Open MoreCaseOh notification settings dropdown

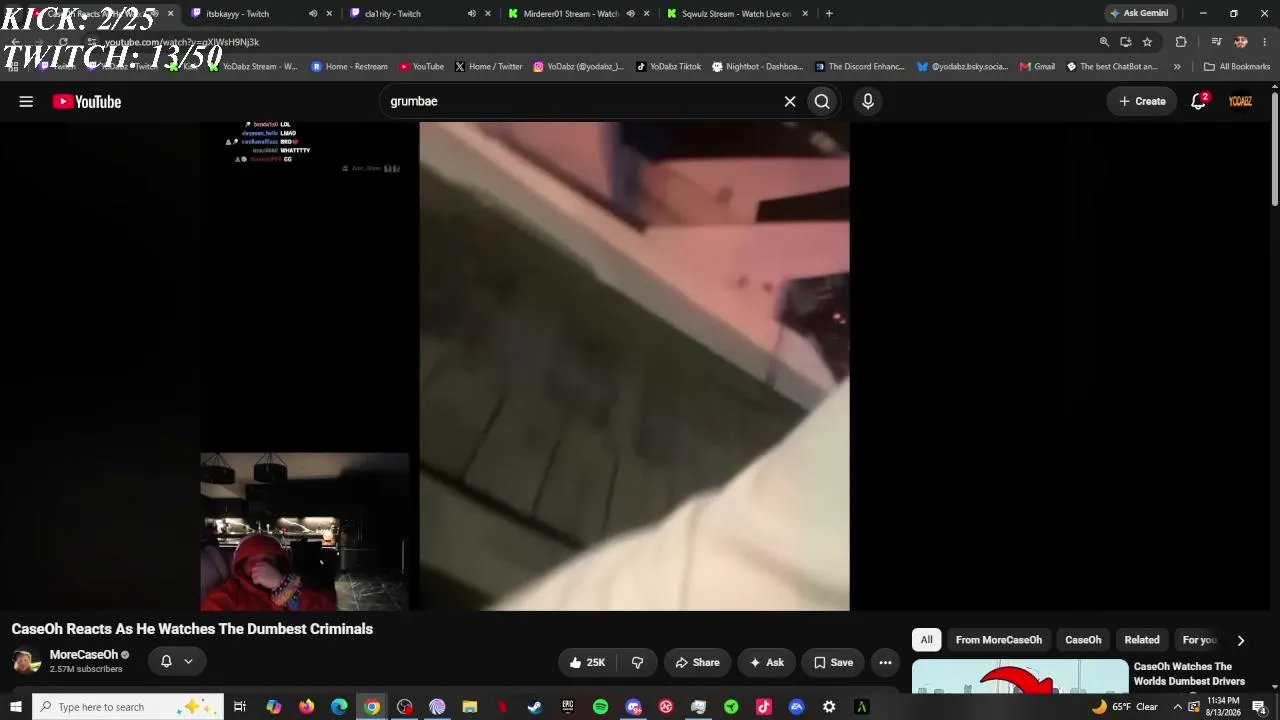point(177,661)
